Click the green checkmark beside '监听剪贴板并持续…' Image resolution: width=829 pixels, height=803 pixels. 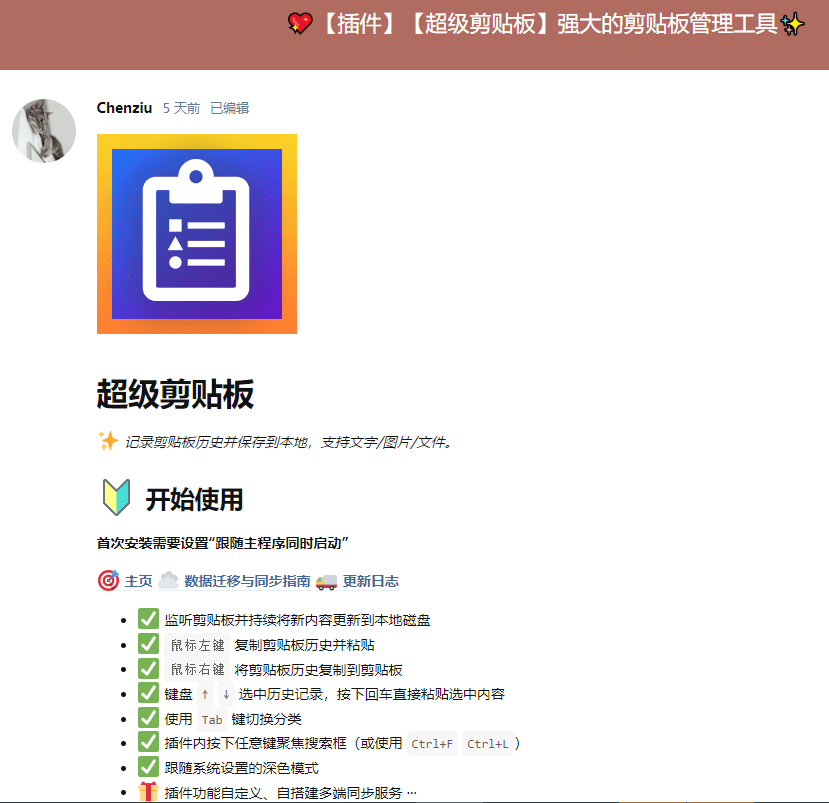pyautogui.click(x=148, y=619)
